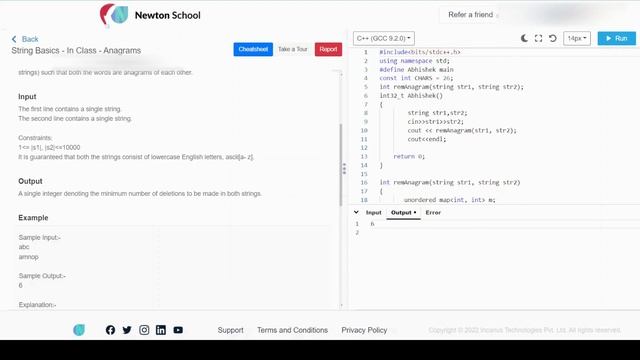
Task: Open Terms and Conditions
Action: 292,330
